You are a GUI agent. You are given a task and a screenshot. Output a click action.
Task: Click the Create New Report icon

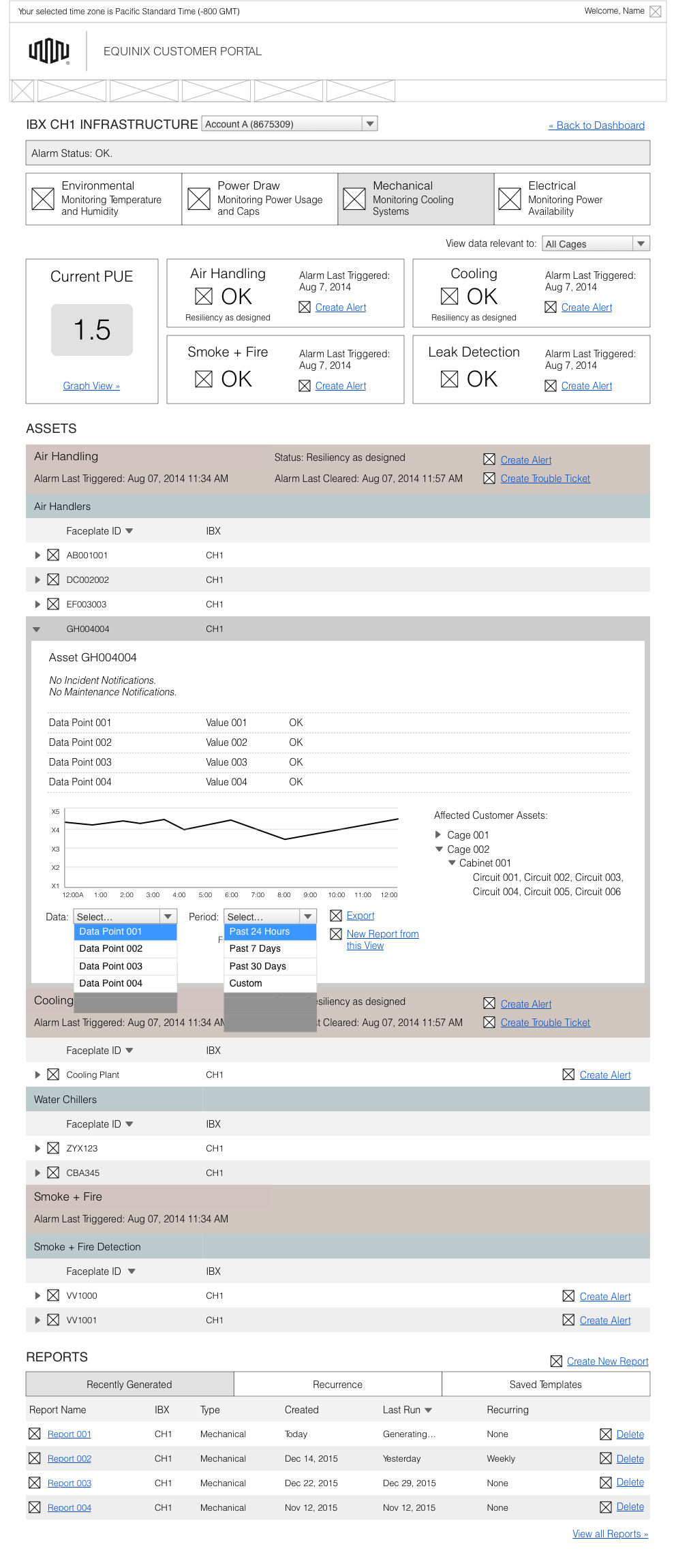(556, 1361)
